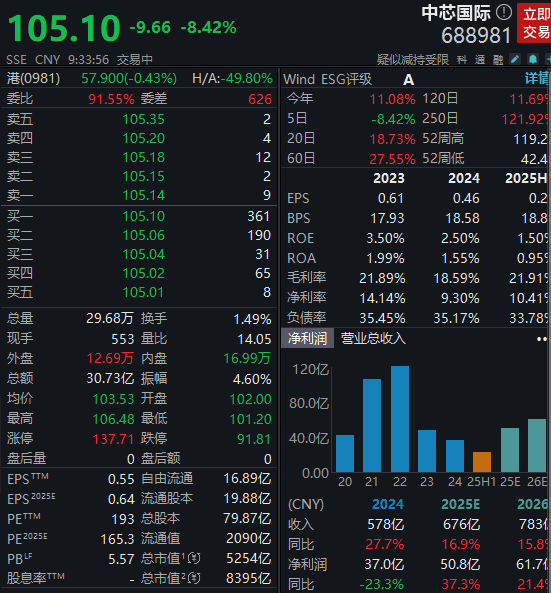The image size is (551, 593).
Task: Open the 详情 ESG details link
Action: tap(537, 79)
